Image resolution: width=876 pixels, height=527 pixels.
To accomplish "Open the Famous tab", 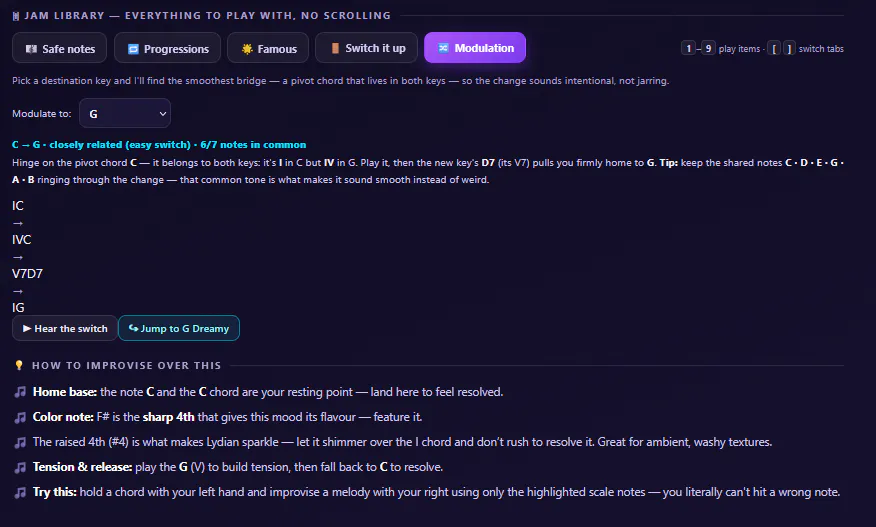I will [x=268, y=49].
